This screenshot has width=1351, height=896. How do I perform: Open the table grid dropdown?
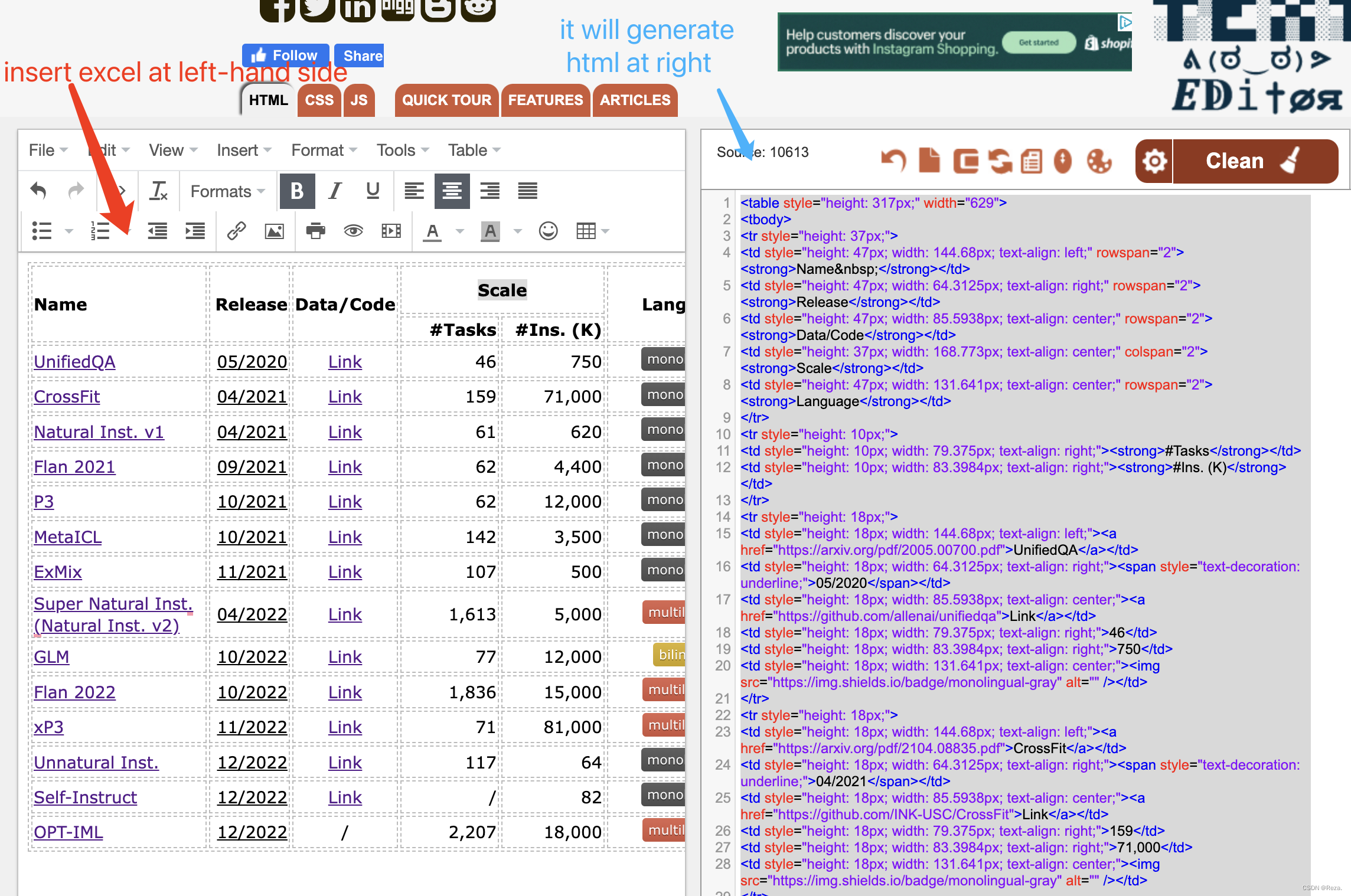pos(592,231)
